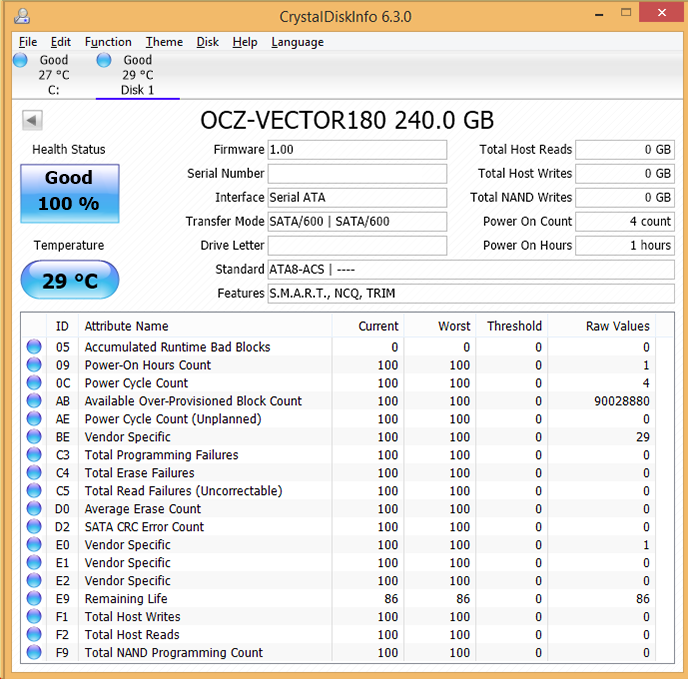Click the C: drive status orb

[x=20, y=60]
